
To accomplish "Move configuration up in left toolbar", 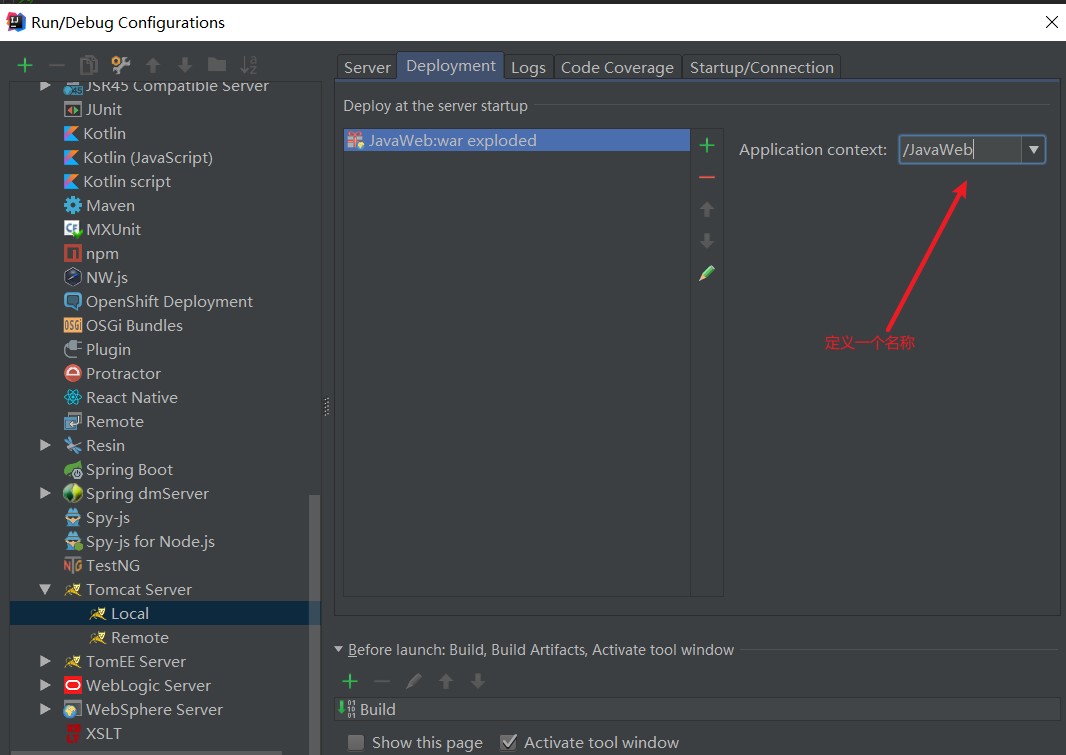I will pos(153,65).
